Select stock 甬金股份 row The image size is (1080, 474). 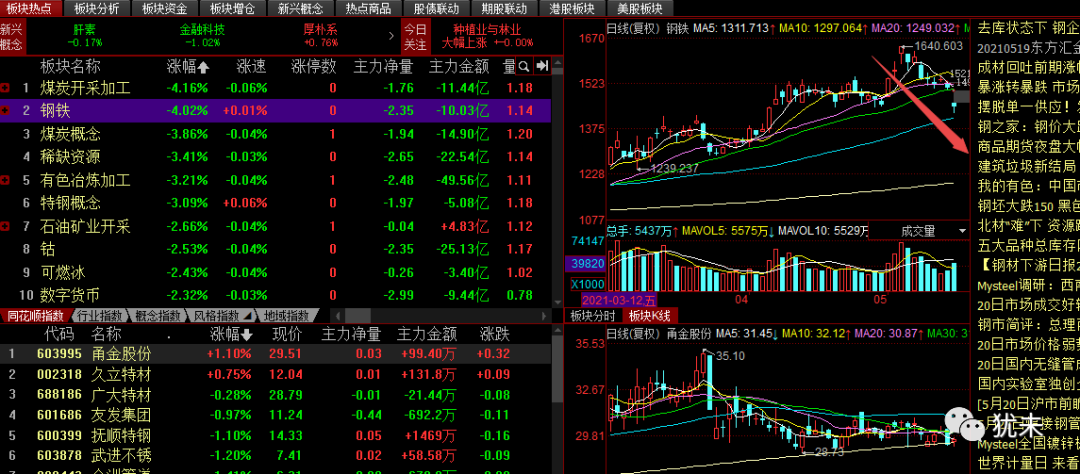point(276,354)
